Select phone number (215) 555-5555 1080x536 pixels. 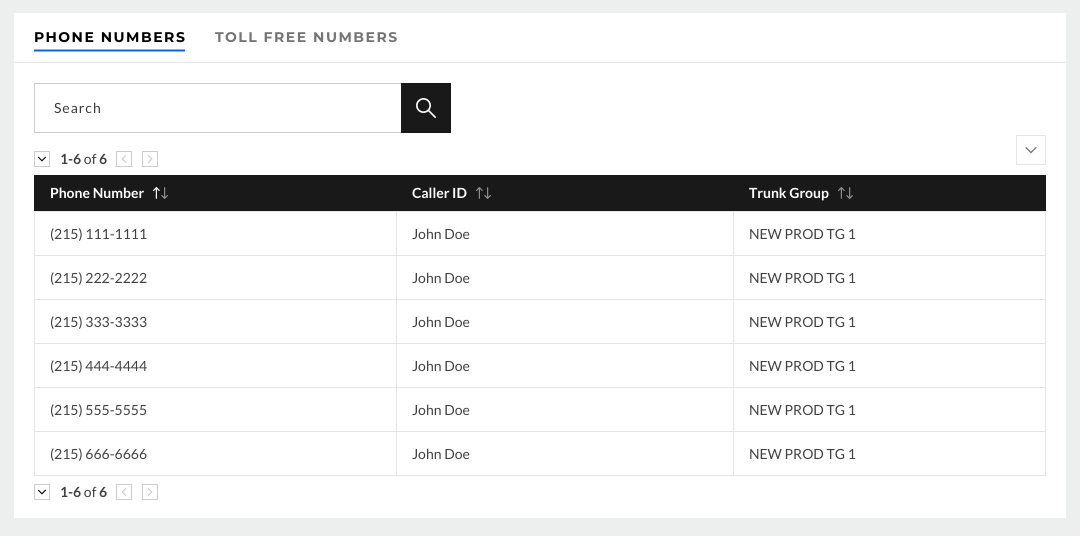(x=98, y=411)
